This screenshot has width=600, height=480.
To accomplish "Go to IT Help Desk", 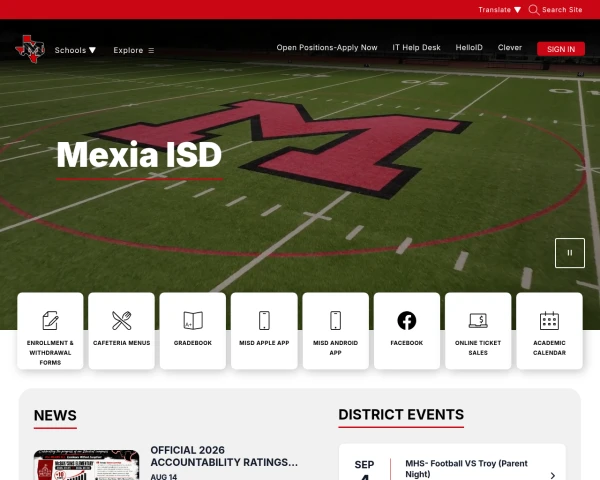I will [x=416, y=47].
